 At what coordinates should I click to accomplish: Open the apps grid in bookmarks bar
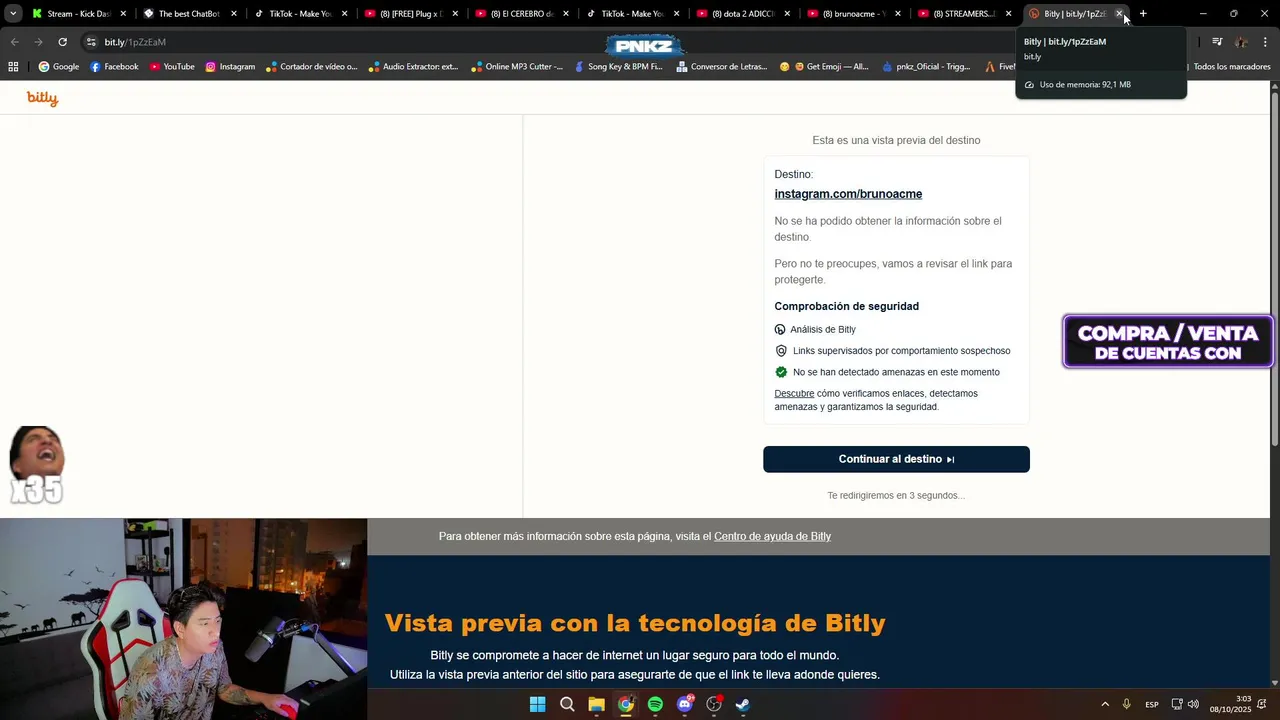[13, 67]
